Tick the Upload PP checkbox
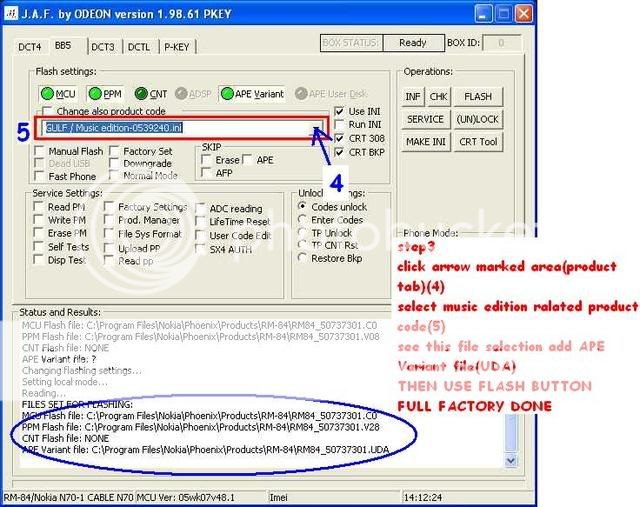 coord(109,248)
